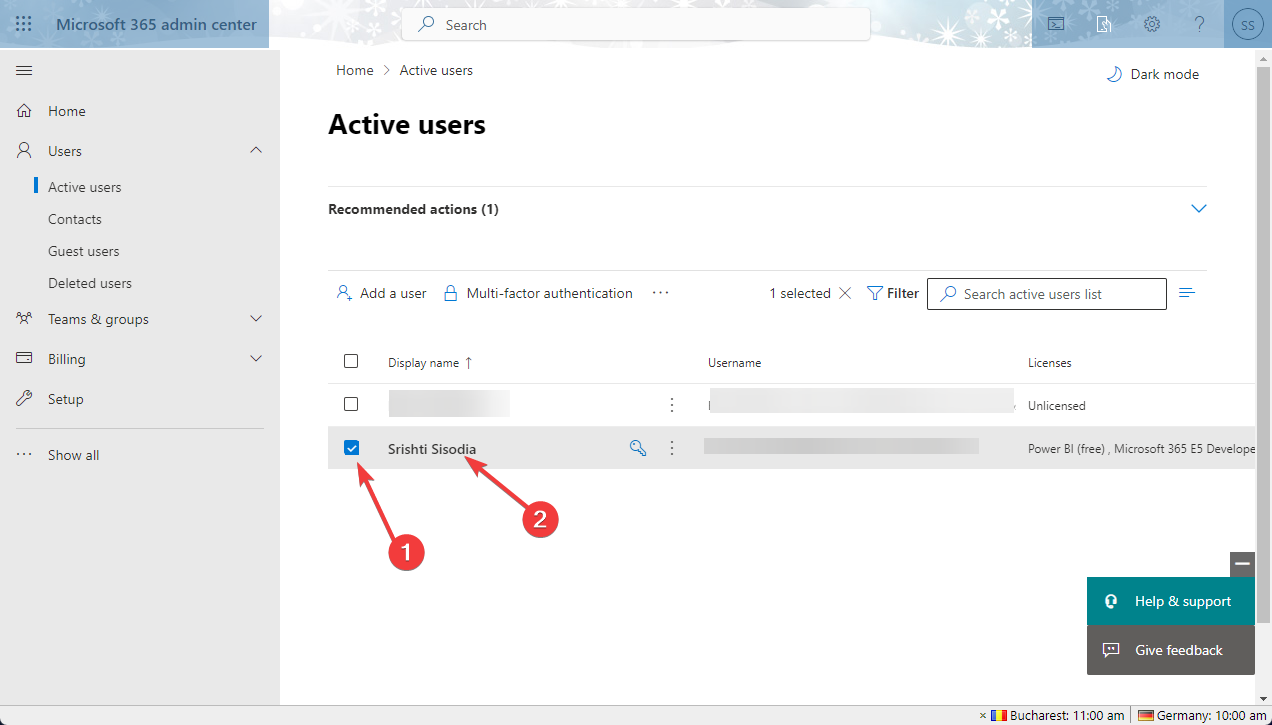
Task: Click the Billing card icon
Action: [24, 359]
